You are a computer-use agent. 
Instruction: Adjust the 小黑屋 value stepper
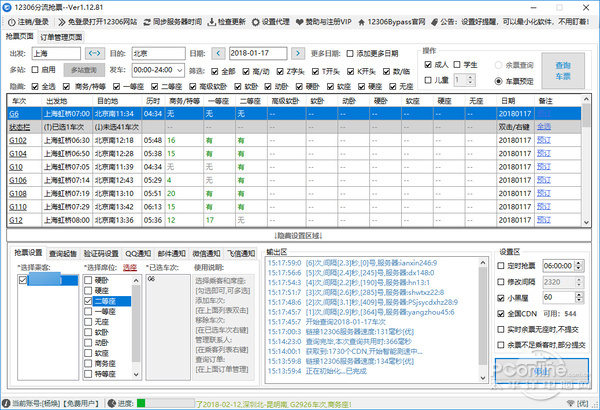click(x=579, y=297)
